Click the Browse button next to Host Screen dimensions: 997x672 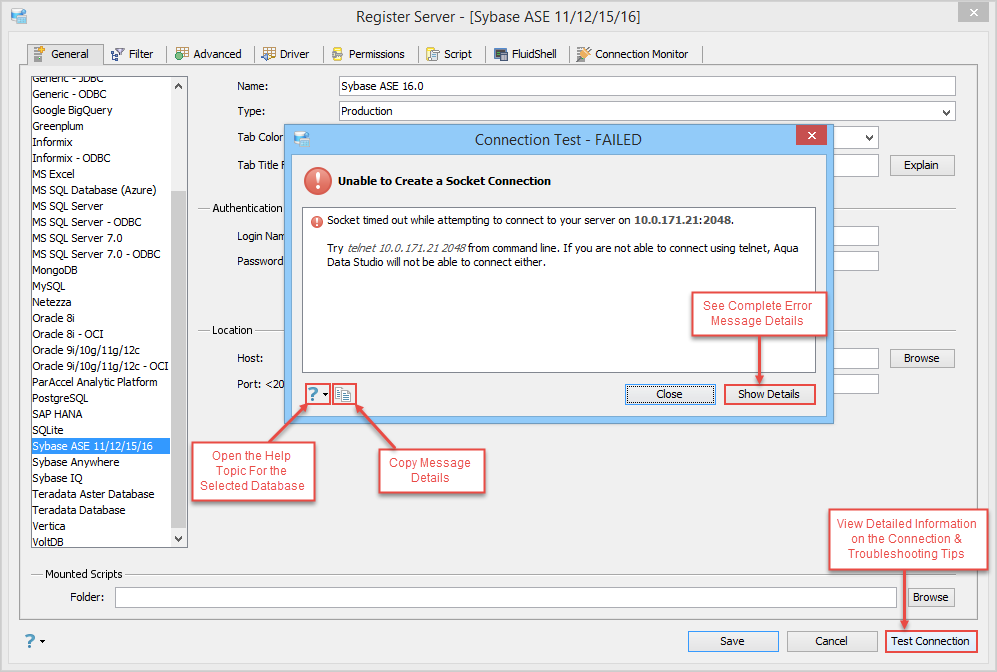click(x=922, y=358)
